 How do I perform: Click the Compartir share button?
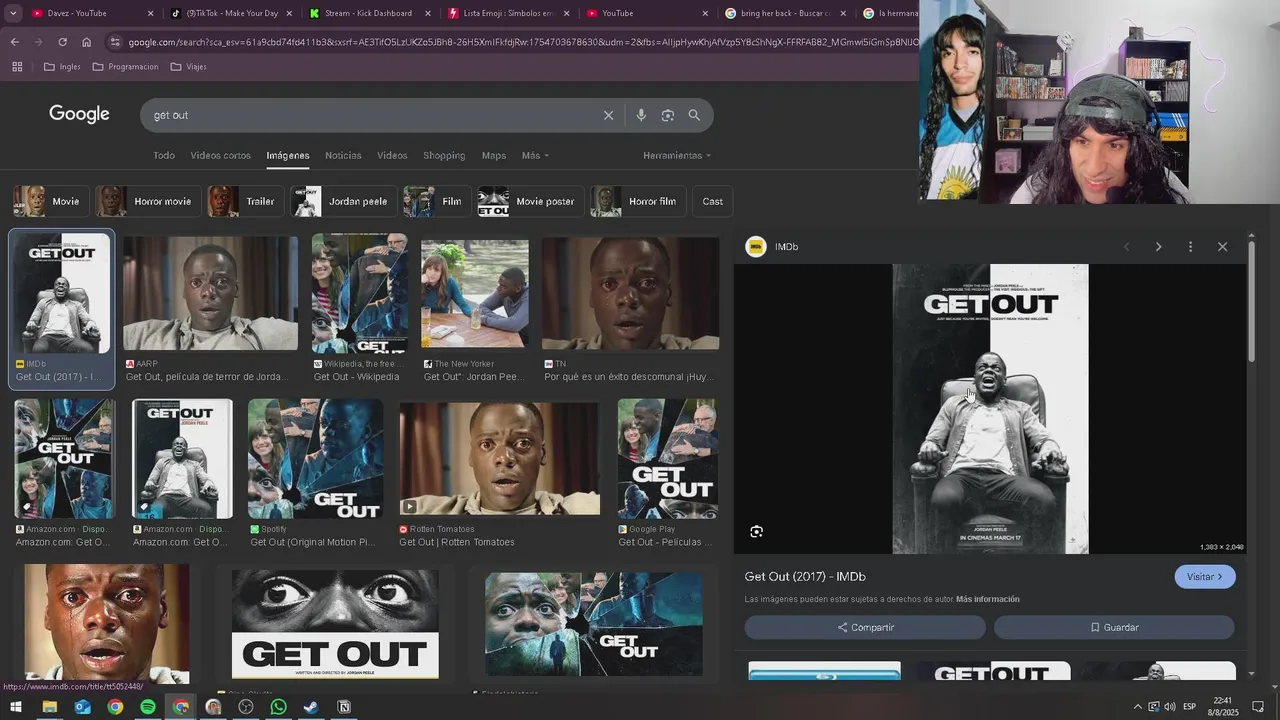pos(865,628)
